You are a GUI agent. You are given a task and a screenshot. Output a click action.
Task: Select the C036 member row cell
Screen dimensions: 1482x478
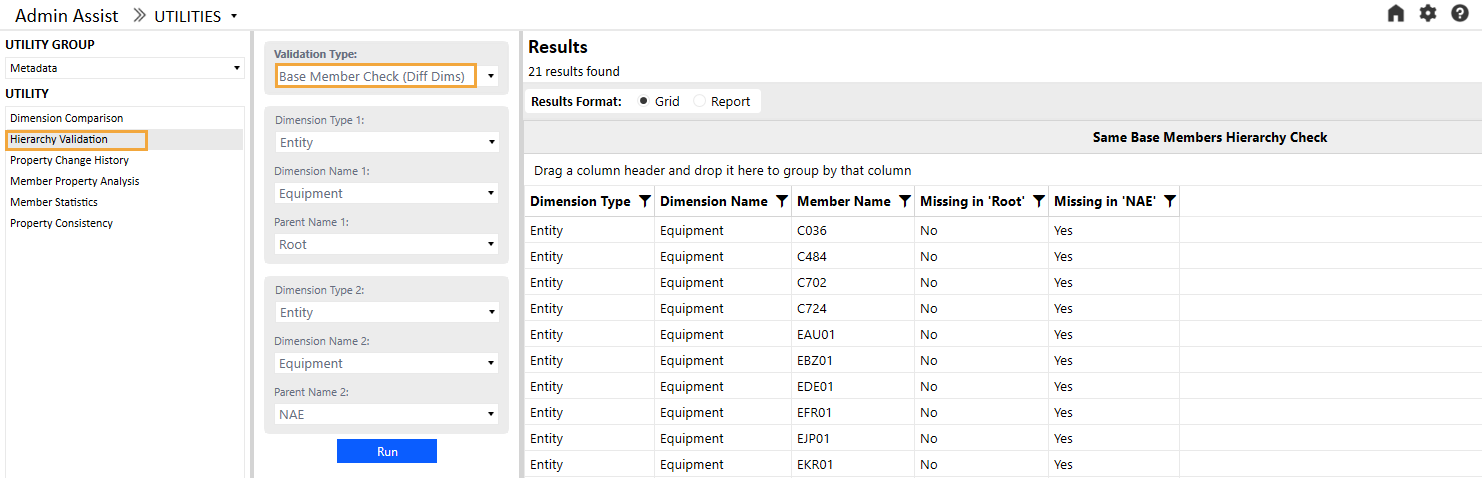tap(812, 231)
